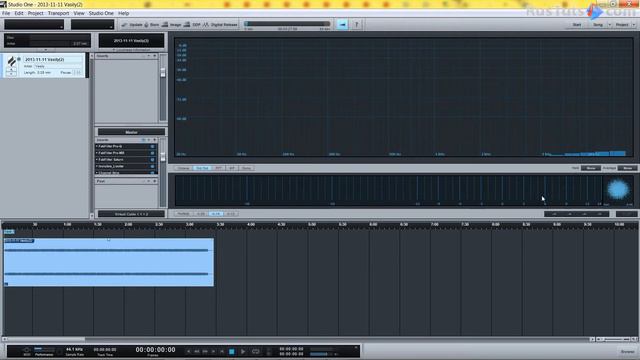Adjust the track inserts volume fader
The height and width of the screenshot is (360, 640).
pyautogui.click(x=163, y=73)
